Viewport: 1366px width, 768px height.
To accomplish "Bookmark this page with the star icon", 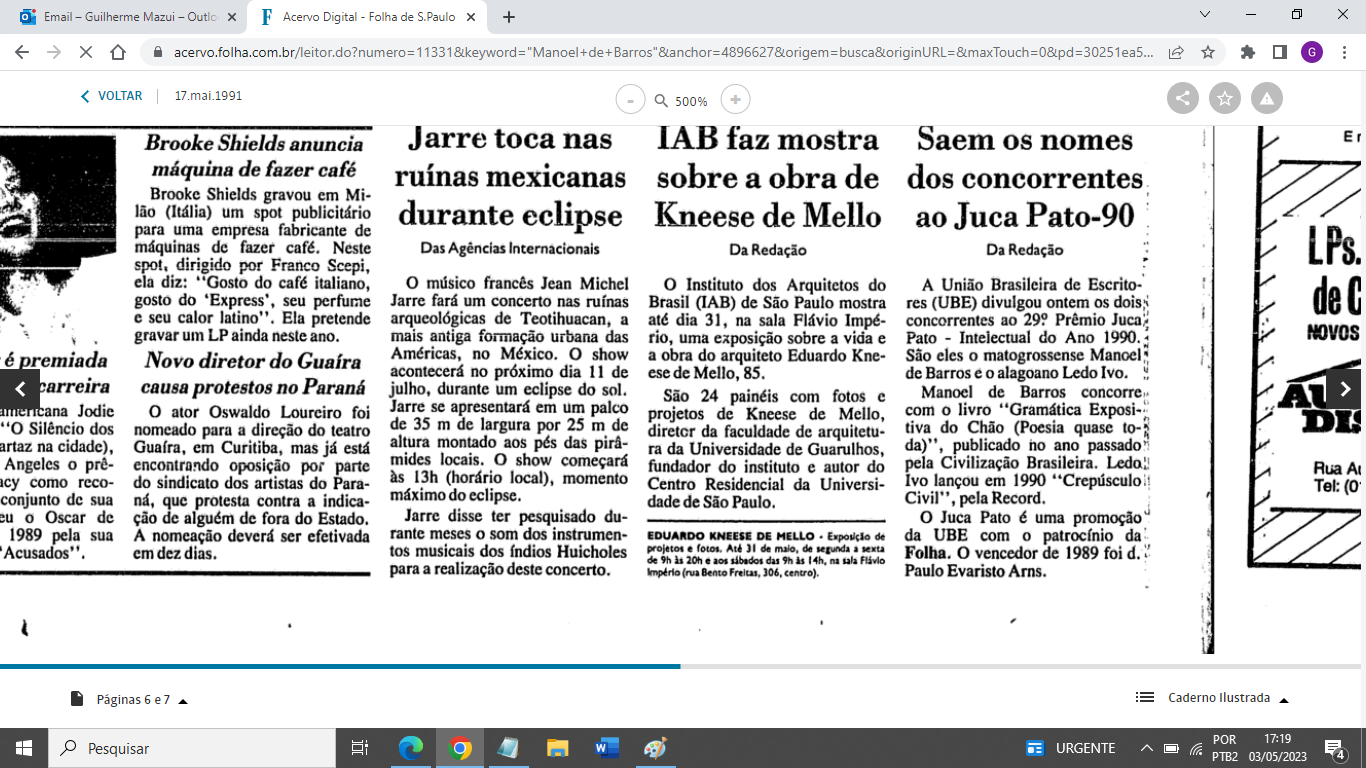I will tap(1208, 52).
